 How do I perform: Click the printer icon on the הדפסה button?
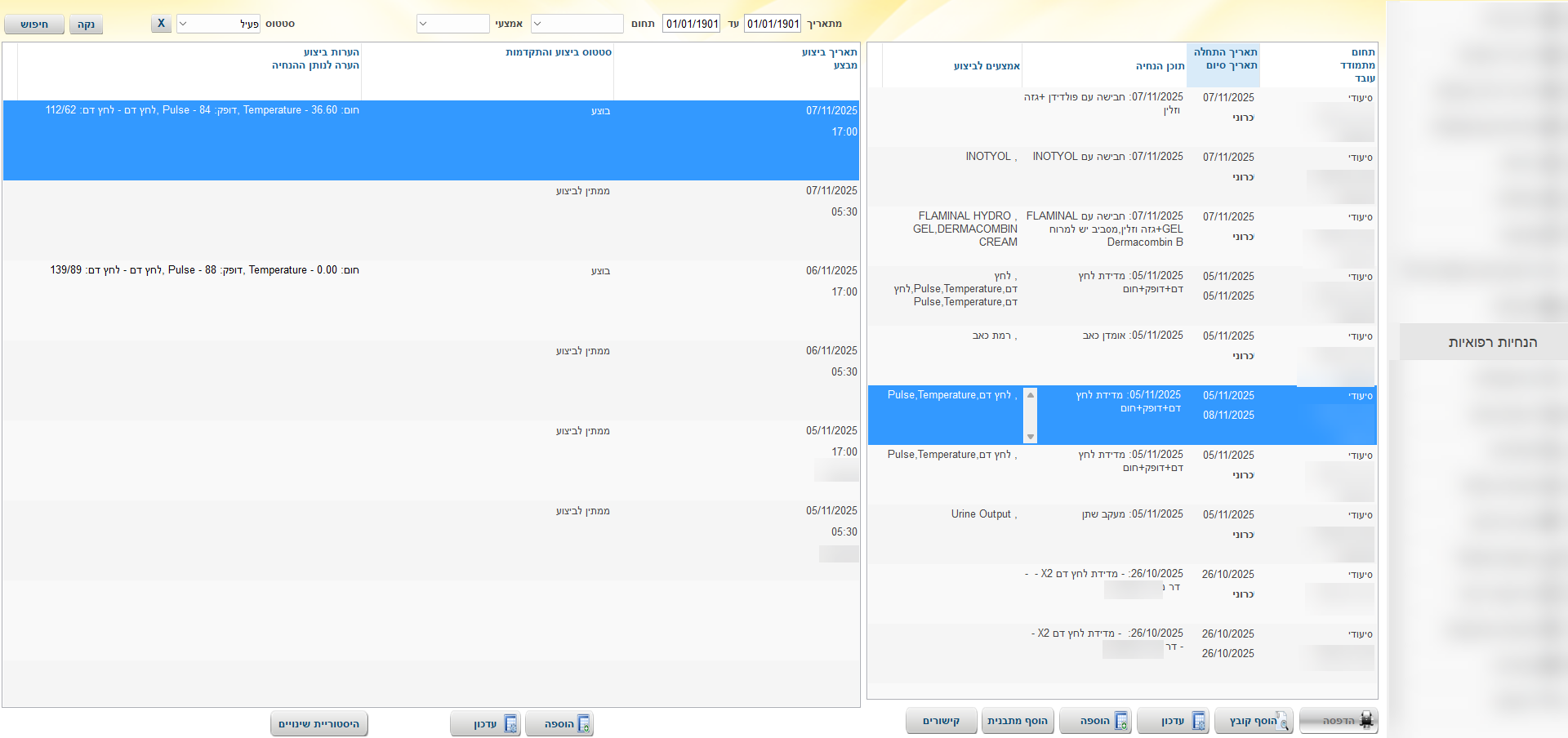pos(1366,721)
